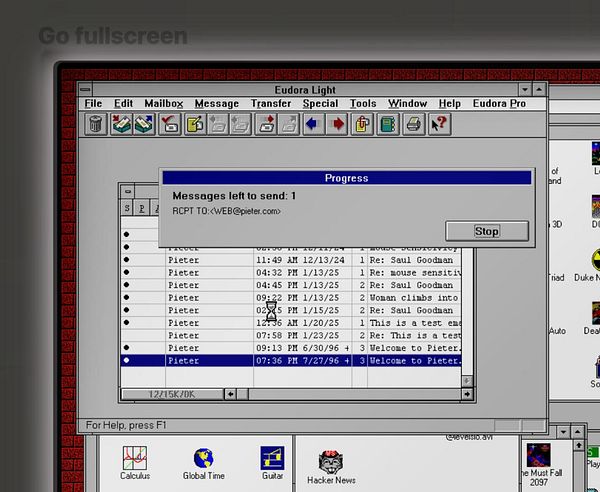Click the mailbox horizontal scrollbar left arrow
Screen dimensions: 600x492
230,394
